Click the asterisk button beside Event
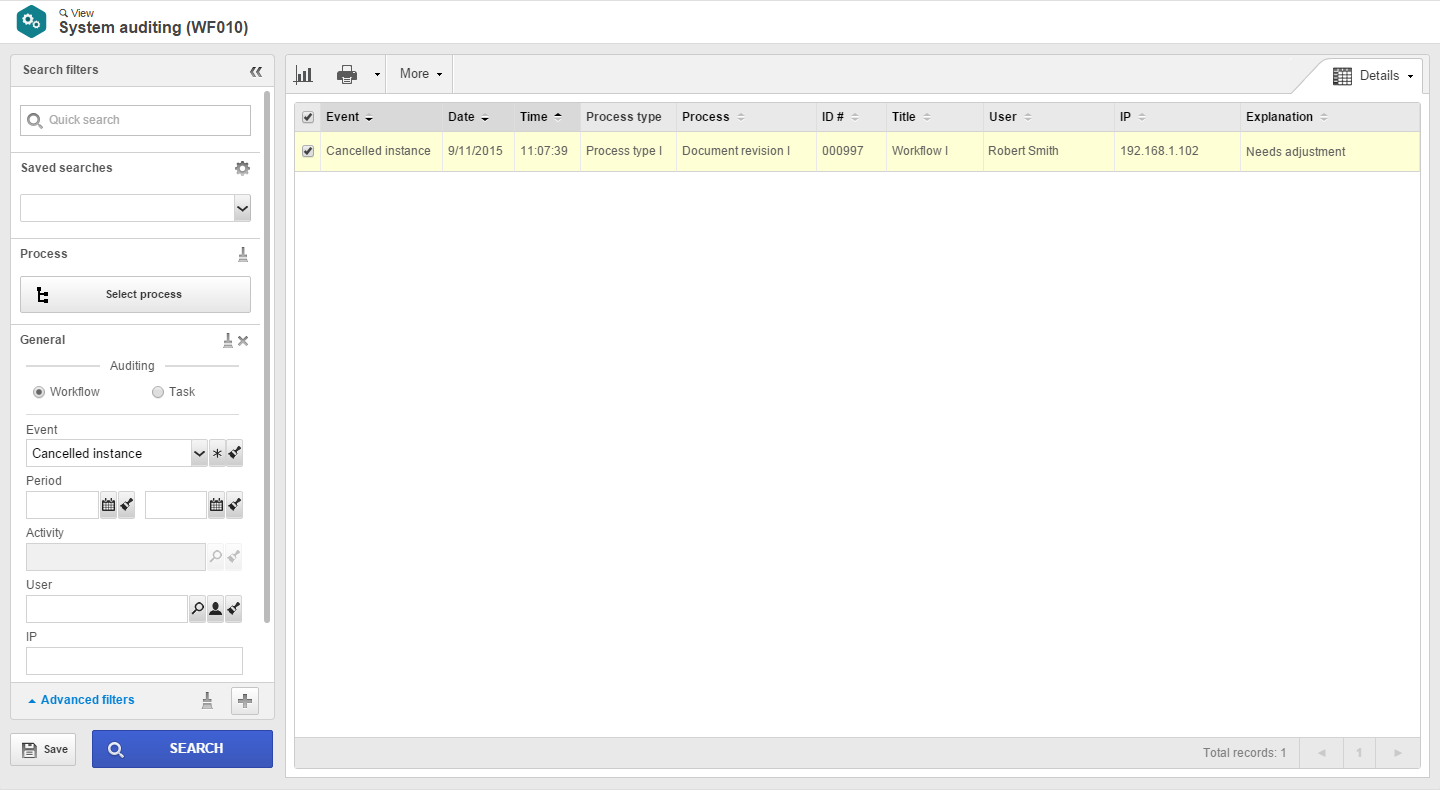This screenshot has height=790, width=1440. pos(217,453)
